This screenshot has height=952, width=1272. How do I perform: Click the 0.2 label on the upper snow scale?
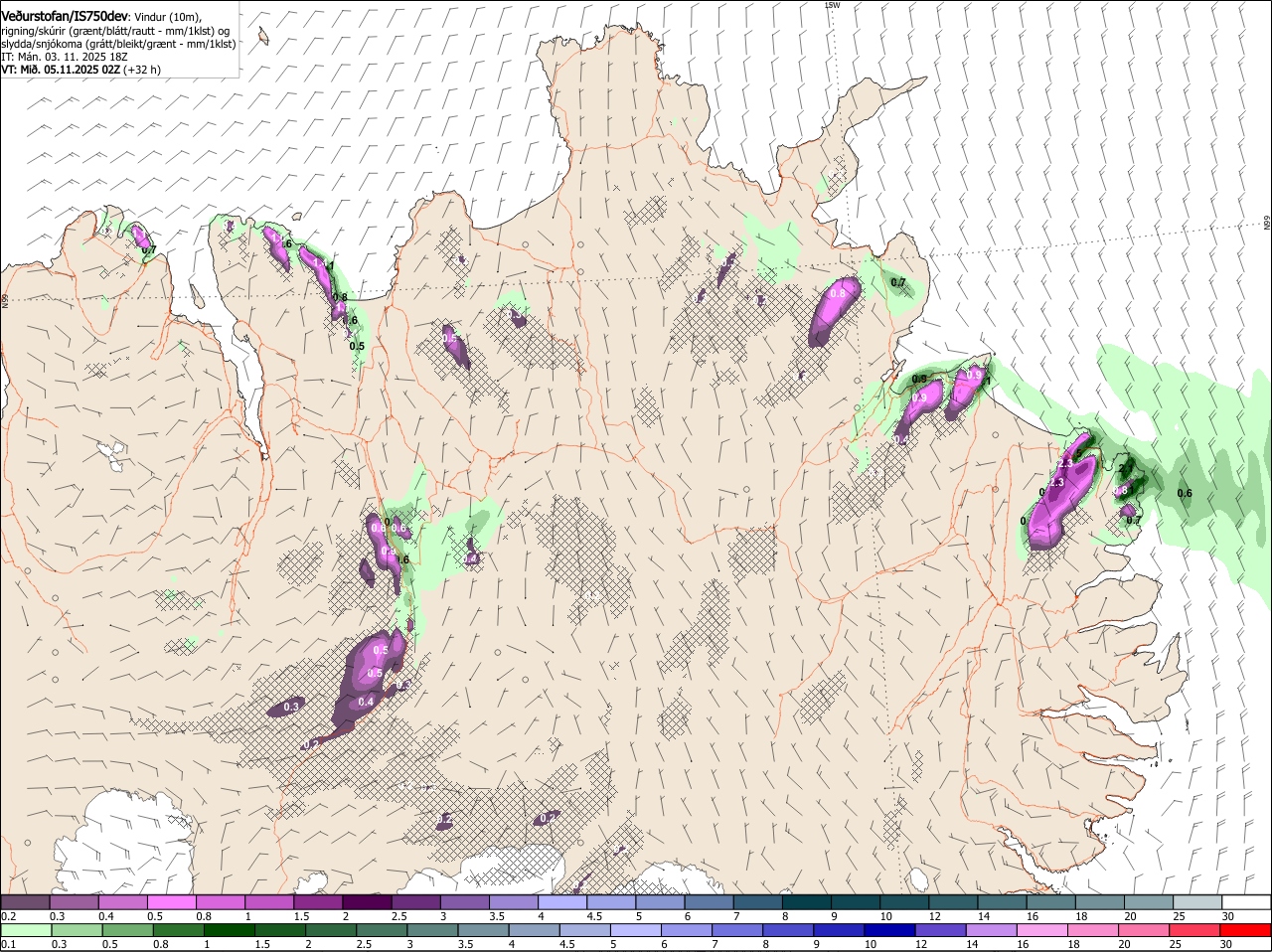pos(8,915)
